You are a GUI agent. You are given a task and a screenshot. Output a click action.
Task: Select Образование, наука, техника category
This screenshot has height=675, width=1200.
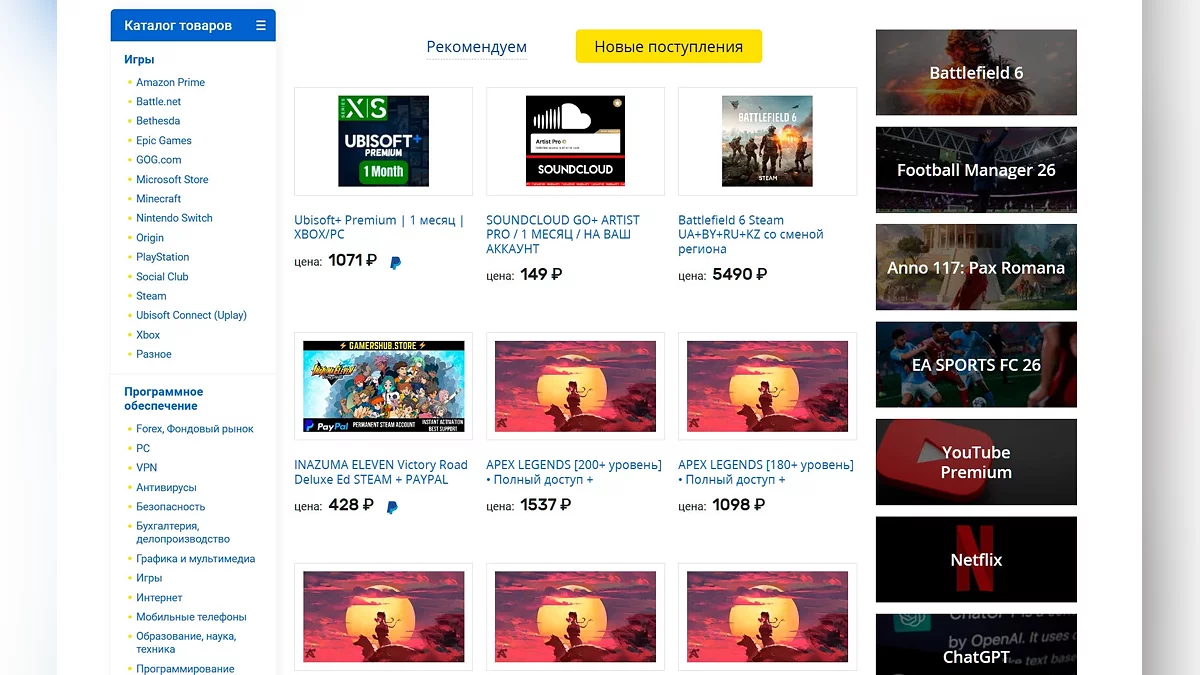point(186,643)
